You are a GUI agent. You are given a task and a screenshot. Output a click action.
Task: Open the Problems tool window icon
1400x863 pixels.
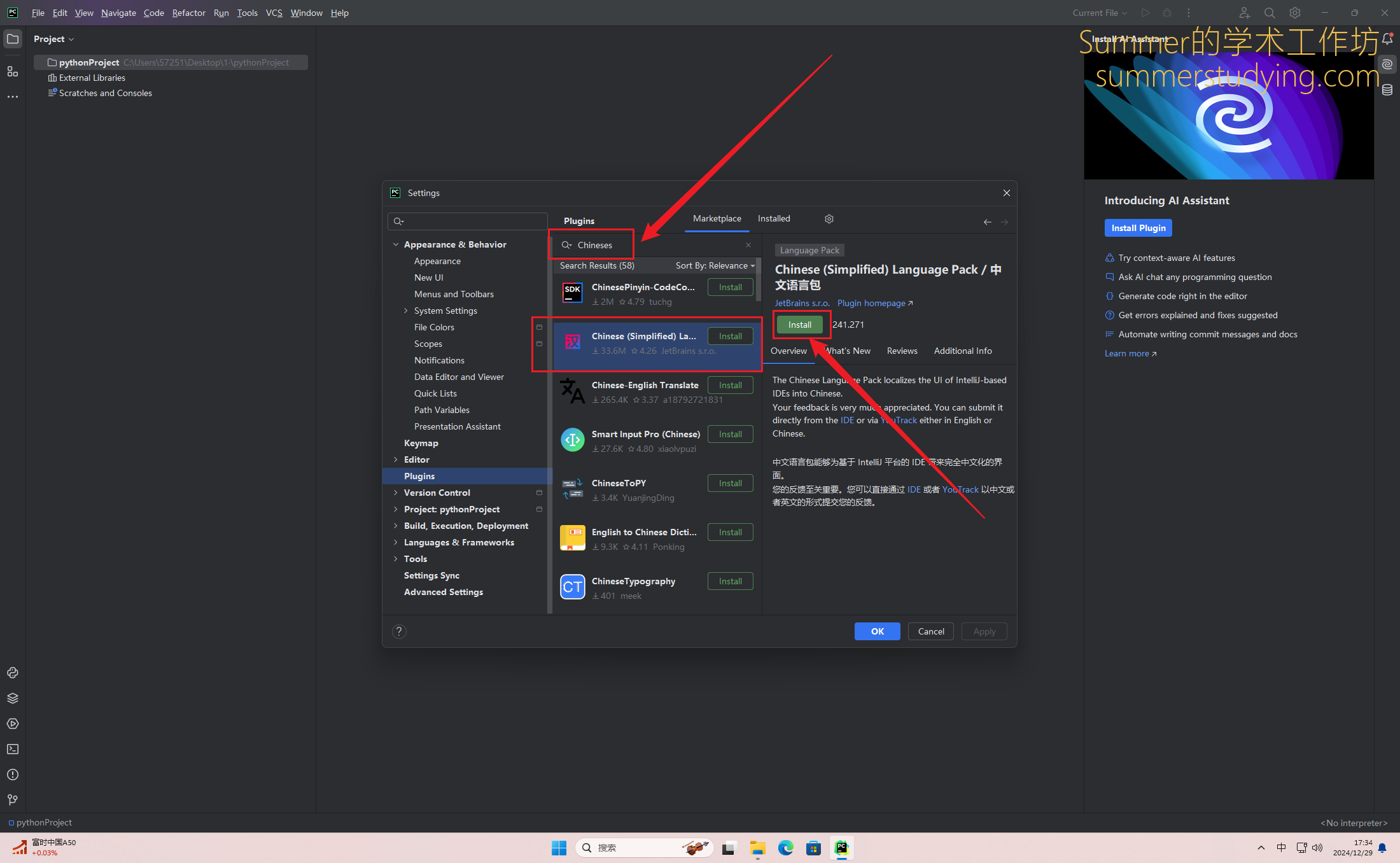[13, 775]
